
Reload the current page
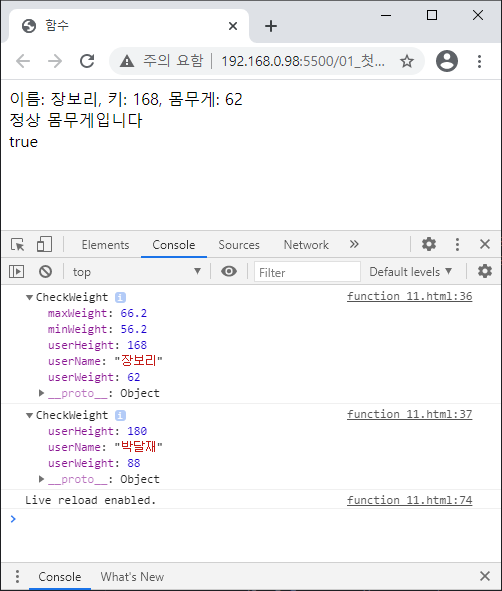coord(87,61)
